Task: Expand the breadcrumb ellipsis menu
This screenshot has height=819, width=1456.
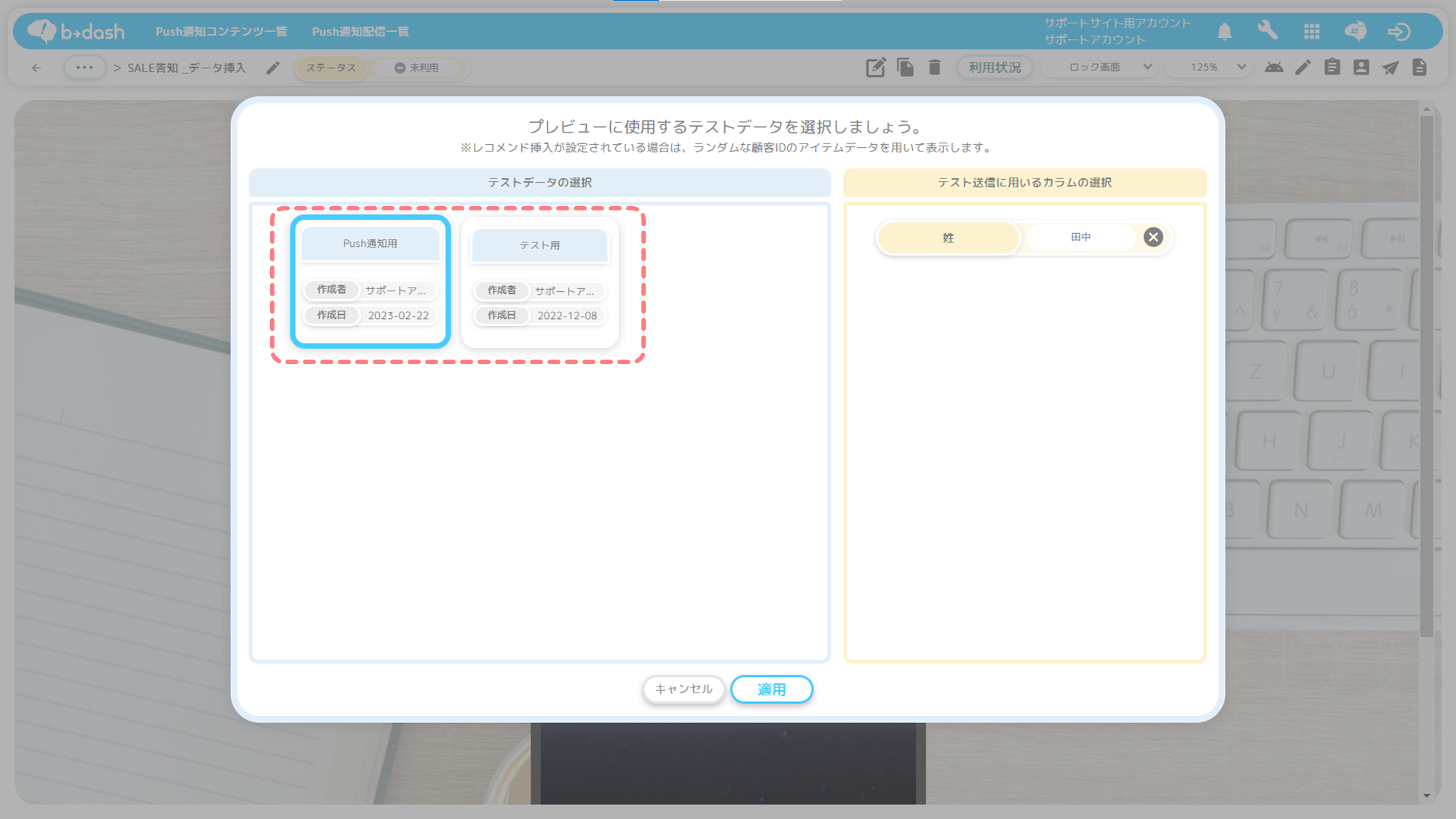Action: click(84, 68)
